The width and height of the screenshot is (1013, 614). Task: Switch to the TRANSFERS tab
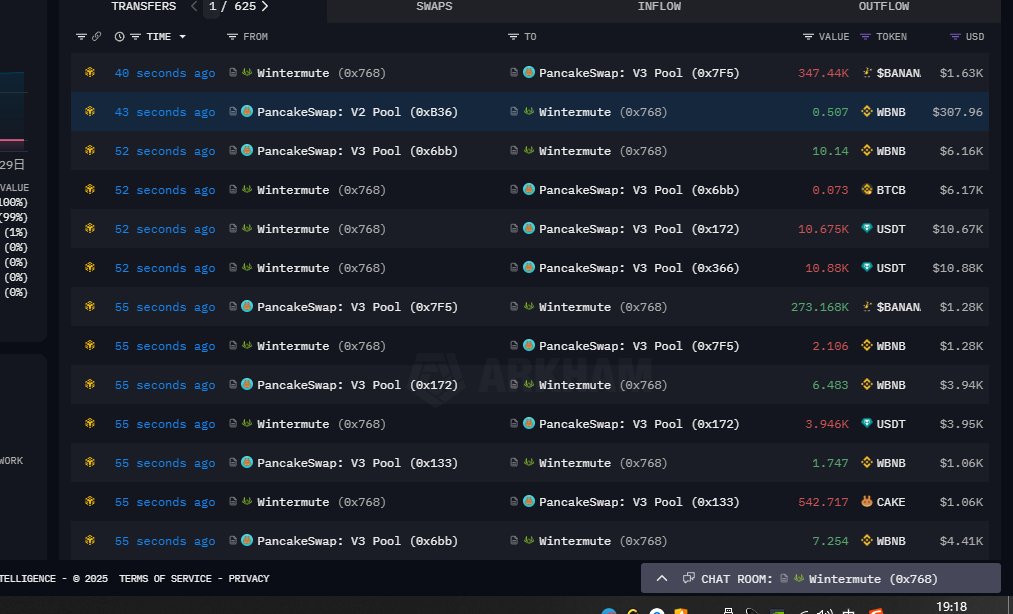point(143,6)
